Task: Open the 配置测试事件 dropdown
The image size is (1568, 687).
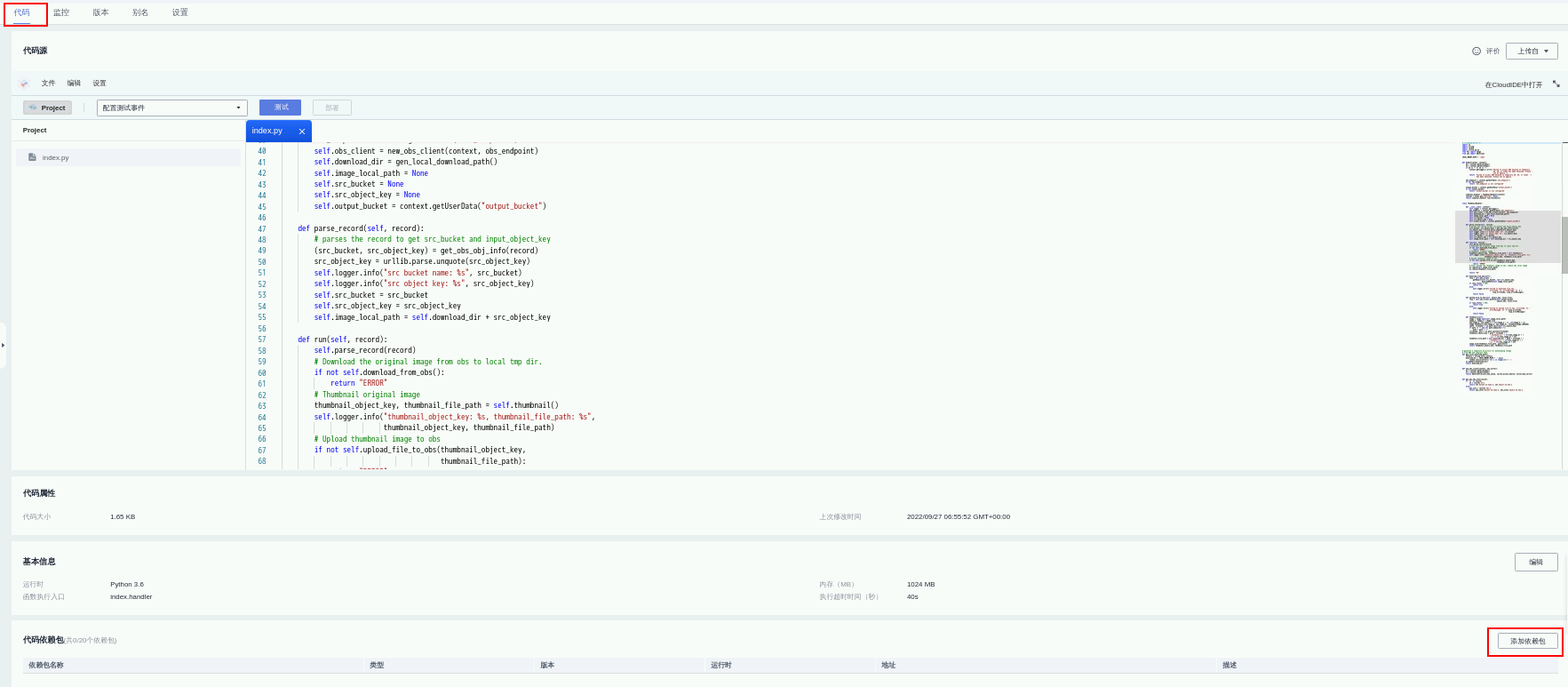Action: pos(171,108)
